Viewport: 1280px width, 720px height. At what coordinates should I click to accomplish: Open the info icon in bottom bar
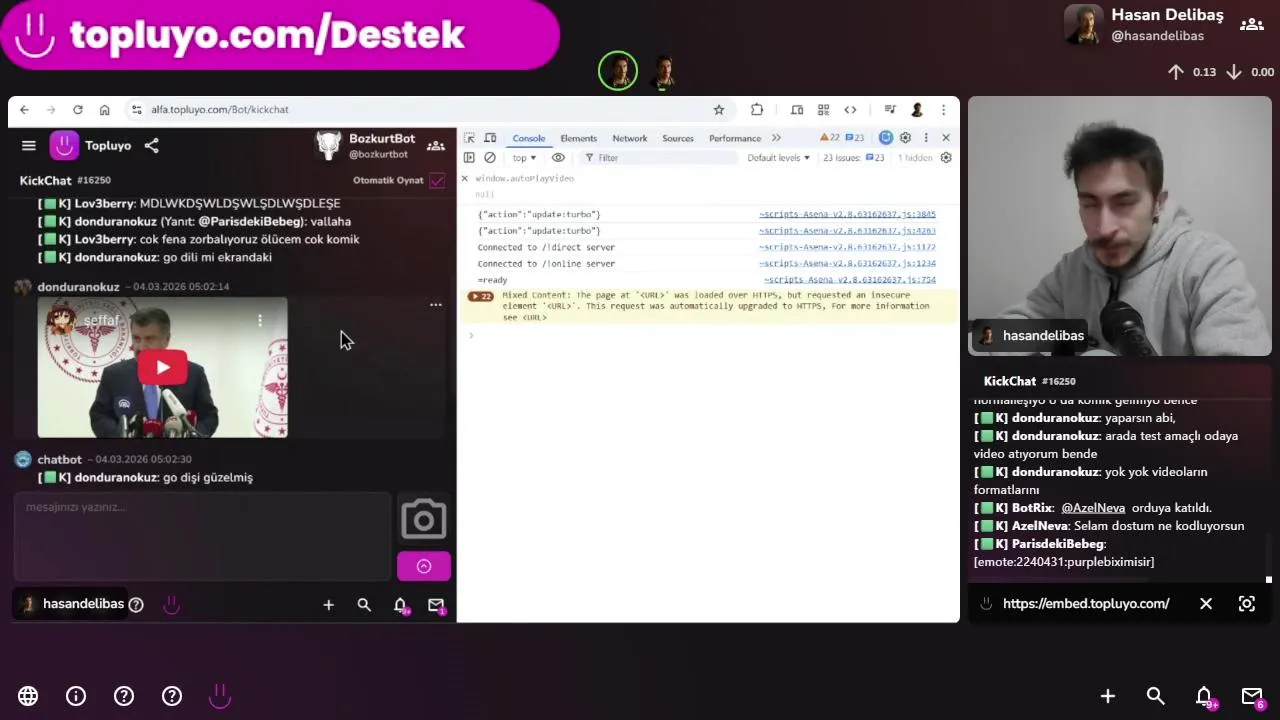tap(76, 696)
